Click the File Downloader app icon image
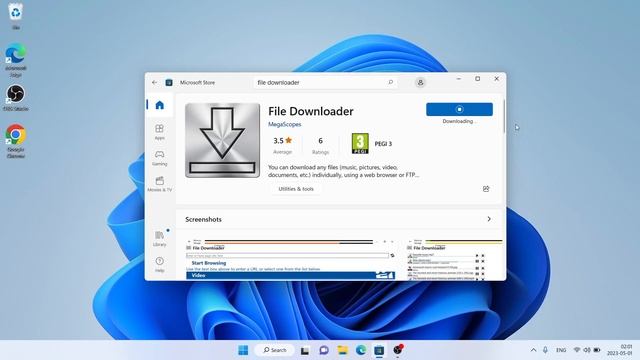This screenshot has width=640, height=360. click(222, 140)
